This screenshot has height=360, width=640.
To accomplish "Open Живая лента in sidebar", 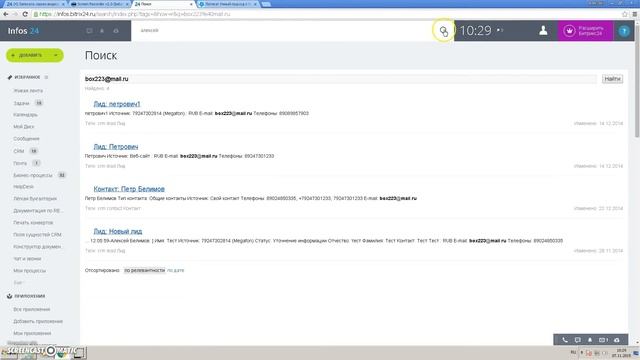I will point(28,91).
